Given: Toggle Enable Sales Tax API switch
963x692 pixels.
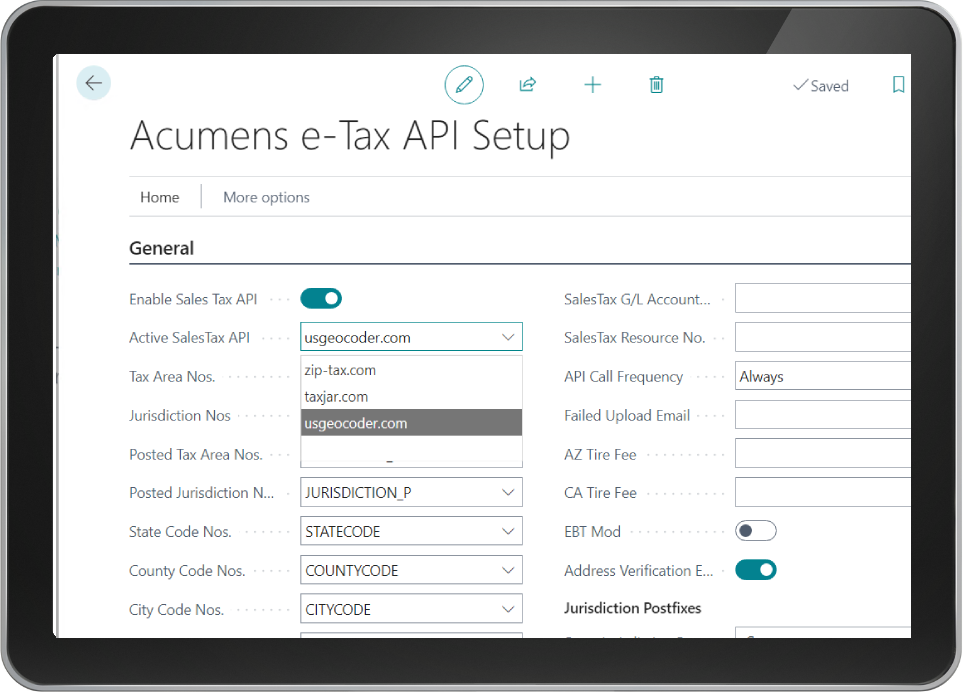Looking at the screenshot, I should tap(321, 299).
